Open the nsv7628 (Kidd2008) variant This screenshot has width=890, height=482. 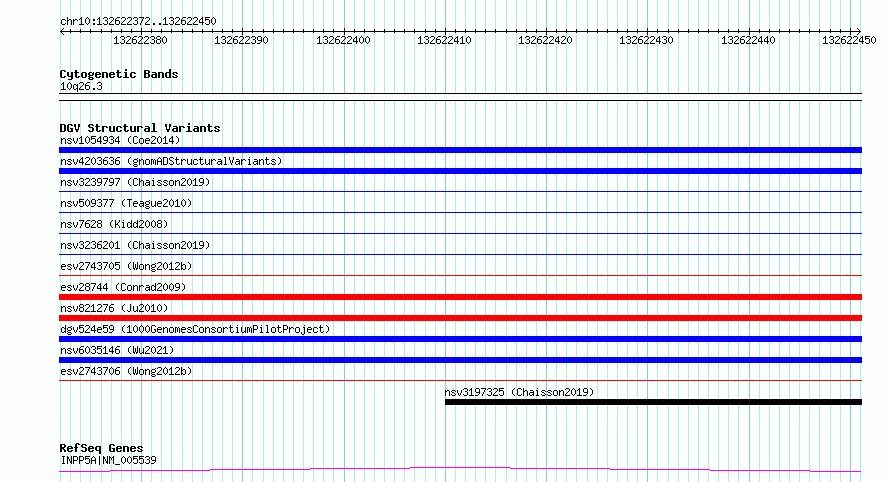[114, 224]
